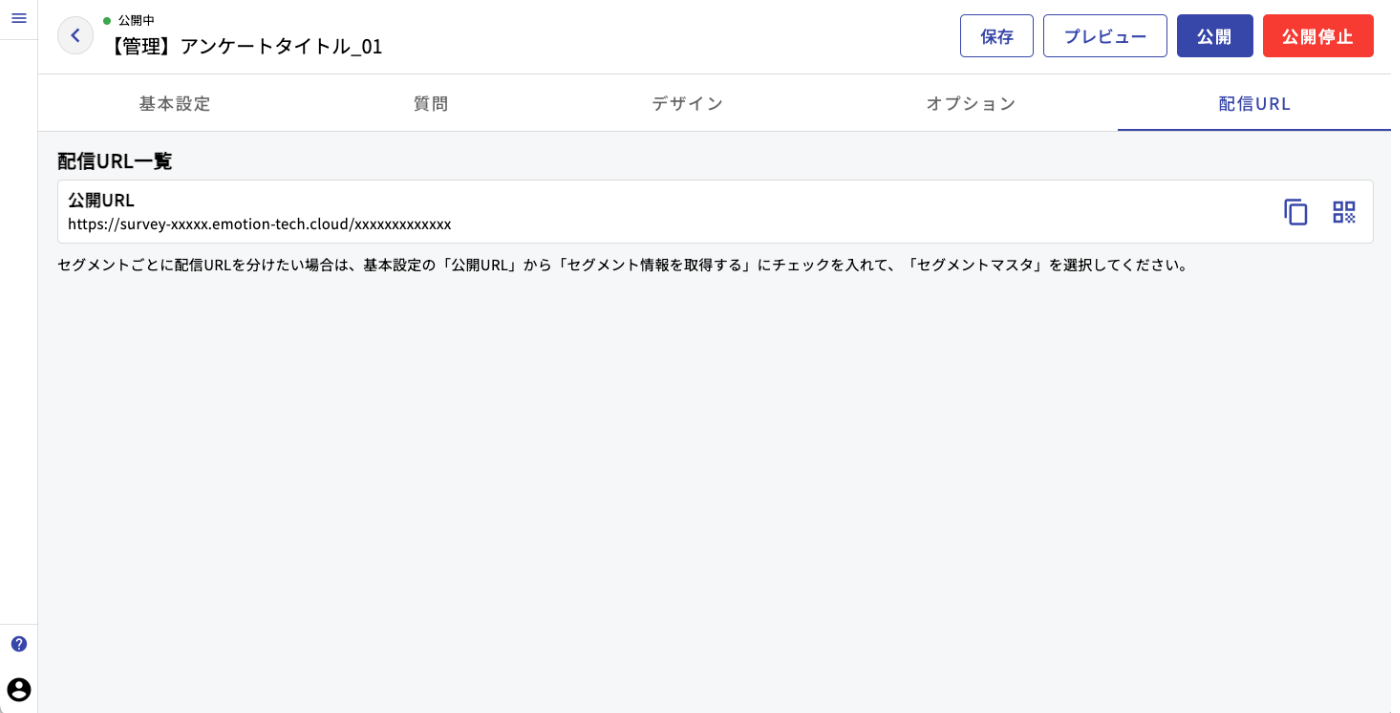This screenshot has height=713, width=1400.
Task: Switch to the デザイン tab
Action: click(x=688, y=103)
